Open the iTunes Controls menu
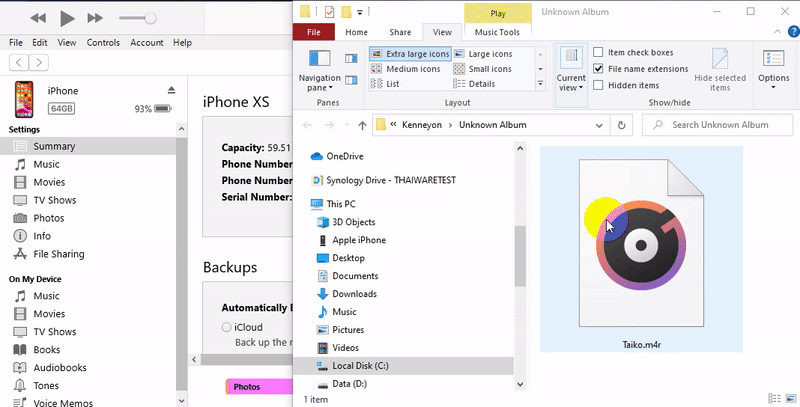Viewport: 800px width, 407px height. tap(103, 43)
